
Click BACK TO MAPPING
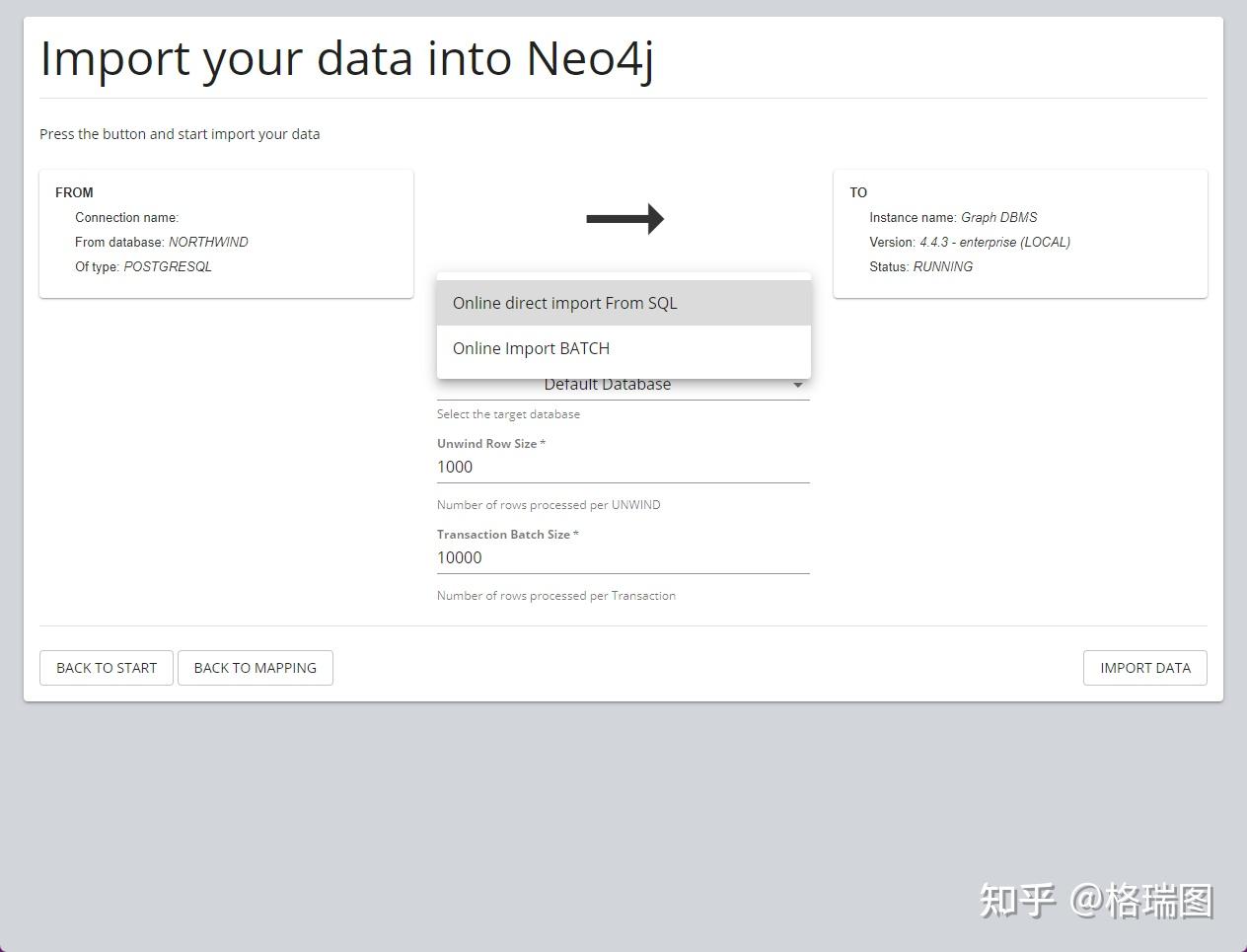(x=255, y=668)
